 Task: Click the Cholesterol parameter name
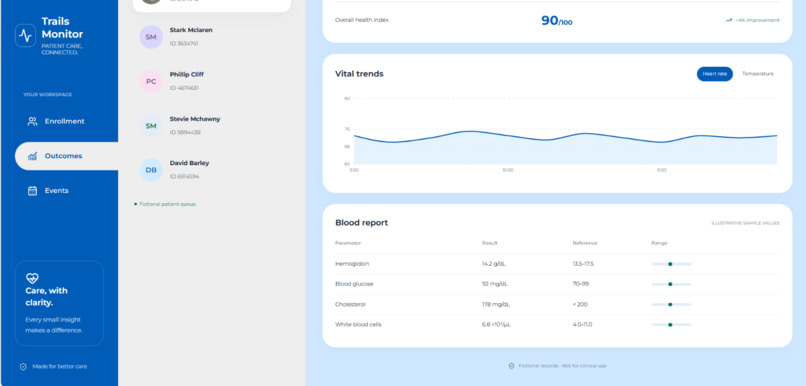coord(350,304)
